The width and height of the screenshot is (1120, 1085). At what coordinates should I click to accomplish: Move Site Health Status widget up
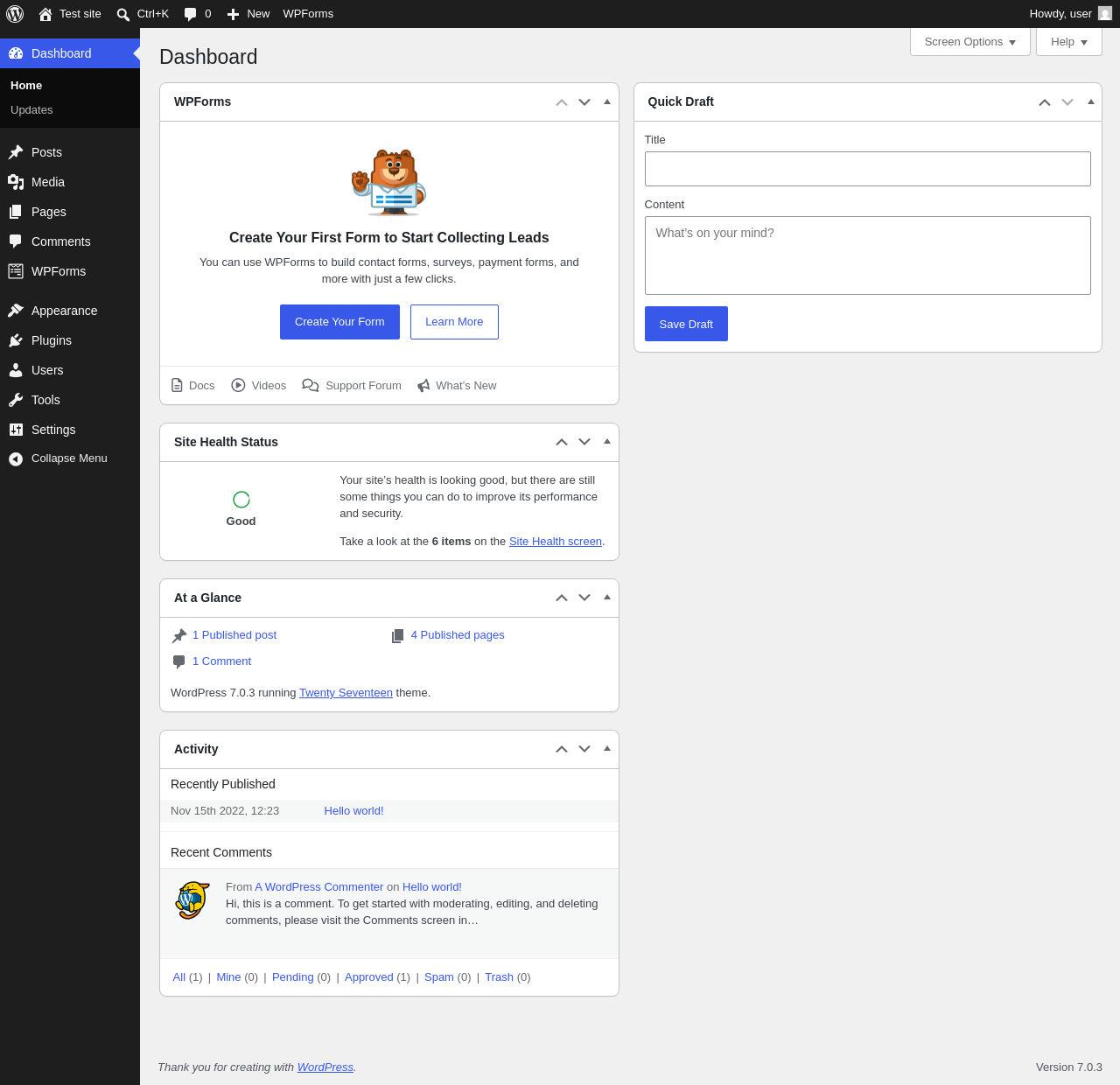tap(562, 443)
